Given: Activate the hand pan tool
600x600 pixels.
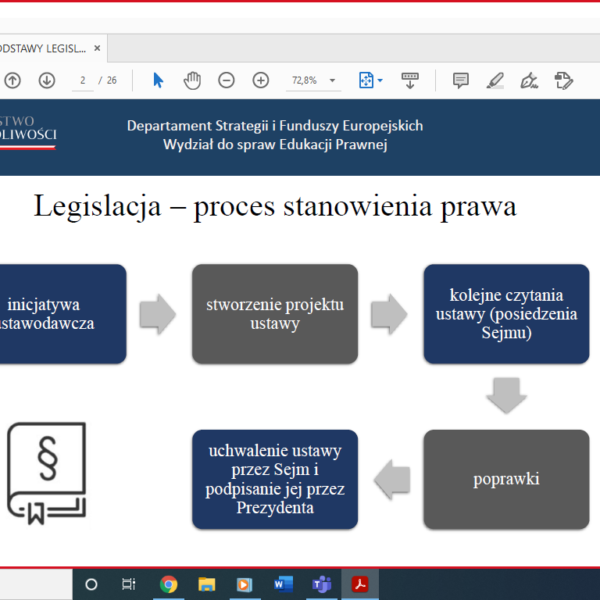Looking at the screenshot, I should (x=192, y=80).
